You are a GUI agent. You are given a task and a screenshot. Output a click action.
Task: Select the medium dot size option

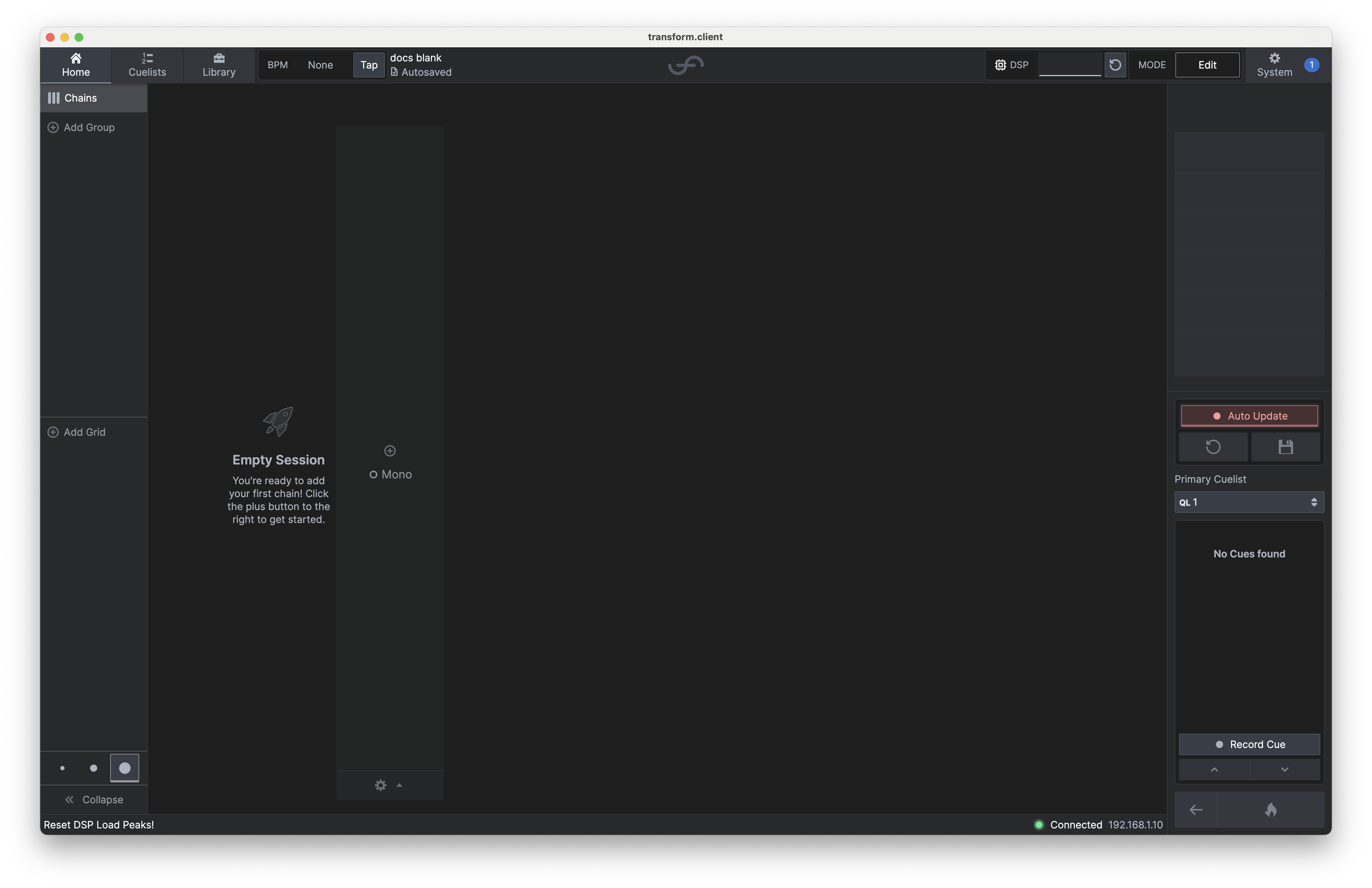(93, 767)
